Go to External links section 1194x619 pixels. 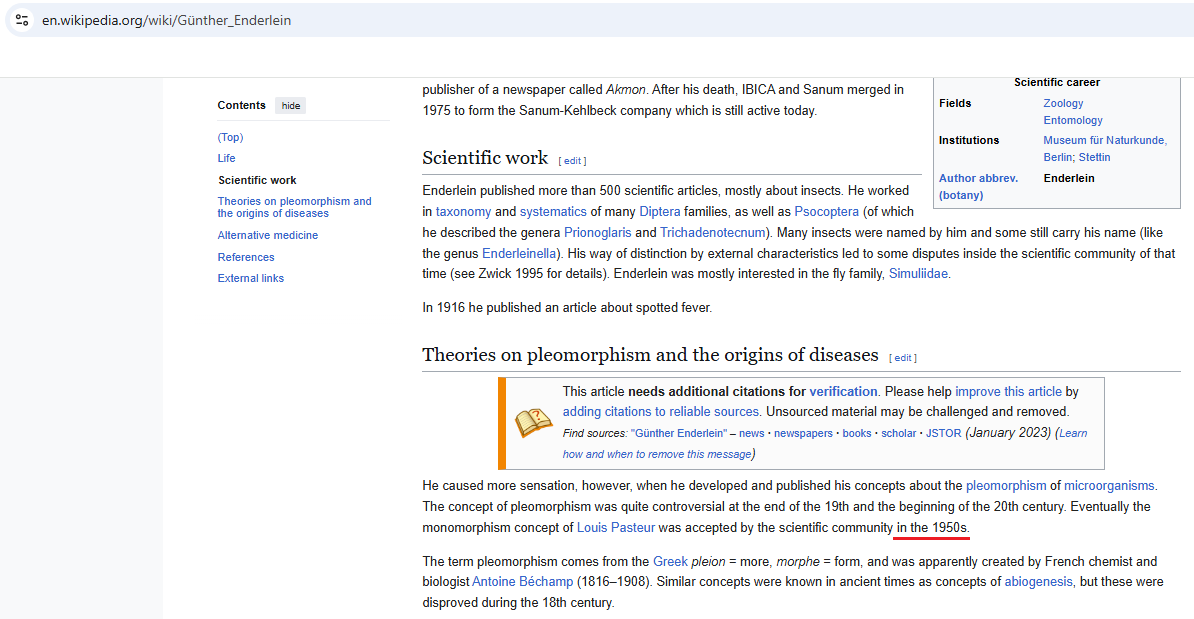pyautogui.click(x=250, y=279)
